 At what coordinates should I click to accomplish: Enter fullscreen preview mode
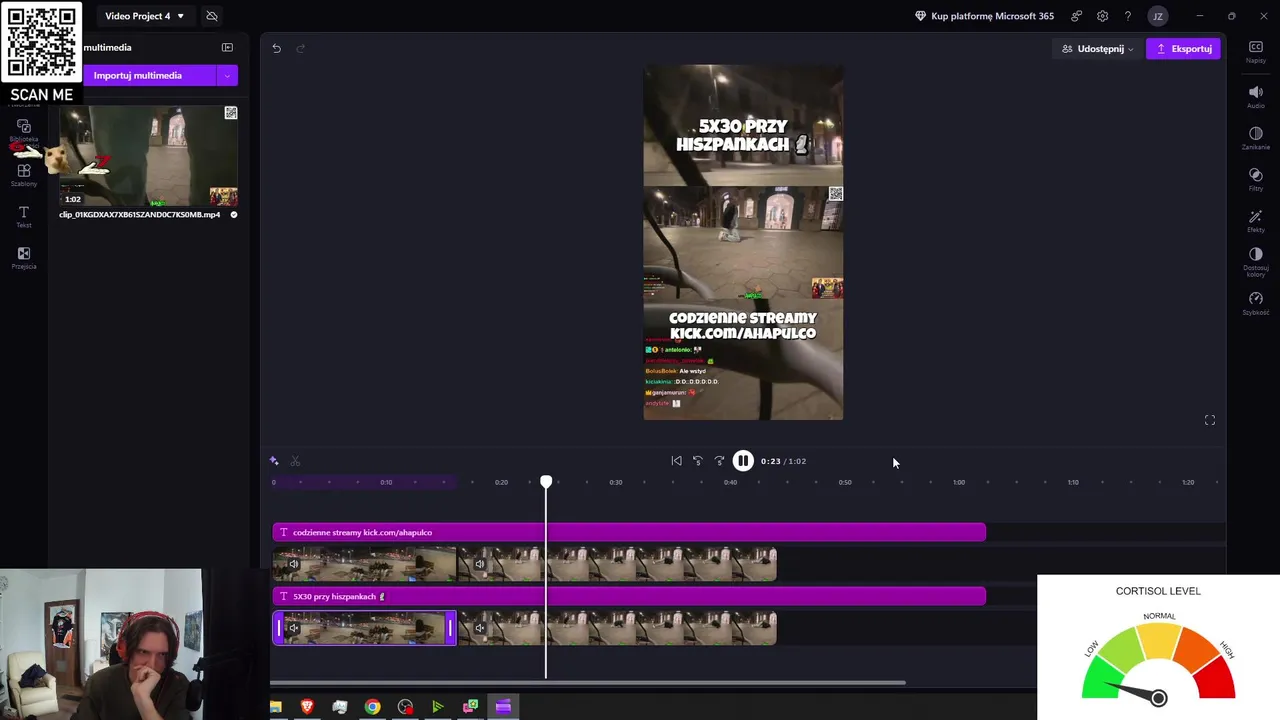click(x=1210, y=420)
